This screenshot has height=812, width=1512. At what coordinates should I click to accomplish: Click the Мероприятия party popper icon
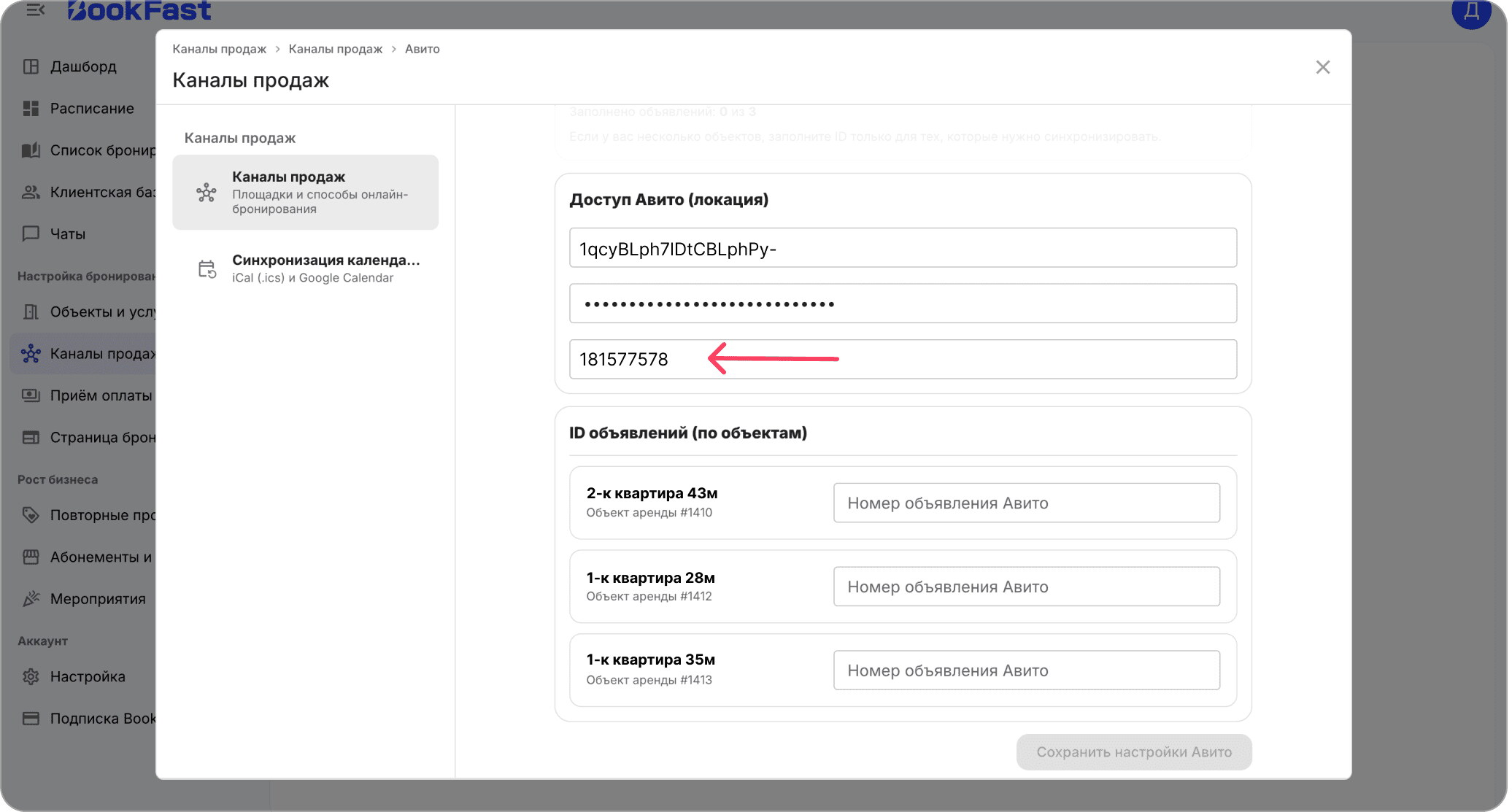[x=31, y=599]
